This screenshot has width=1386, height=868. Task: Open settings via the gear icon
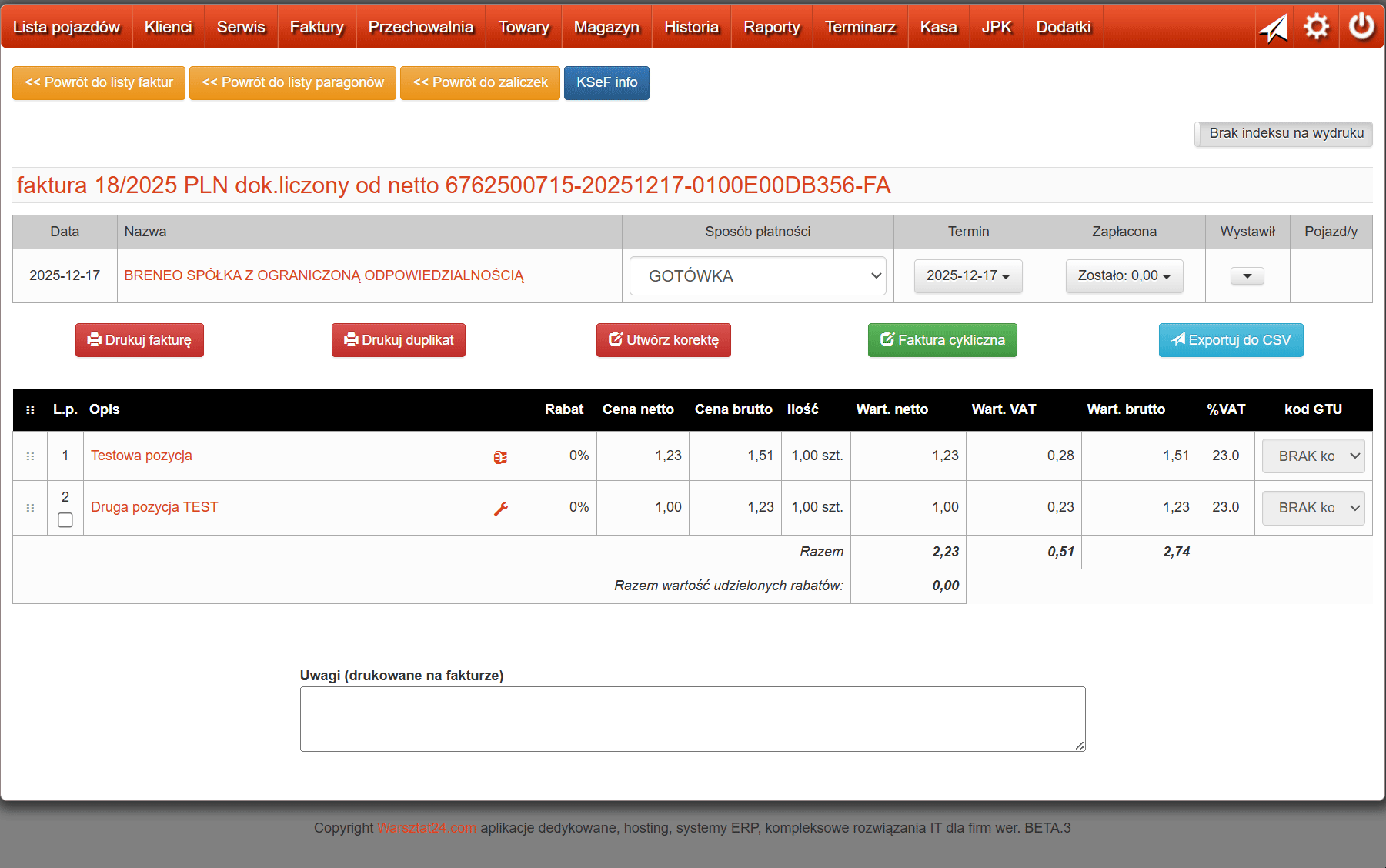click(x=1316, y=27)
